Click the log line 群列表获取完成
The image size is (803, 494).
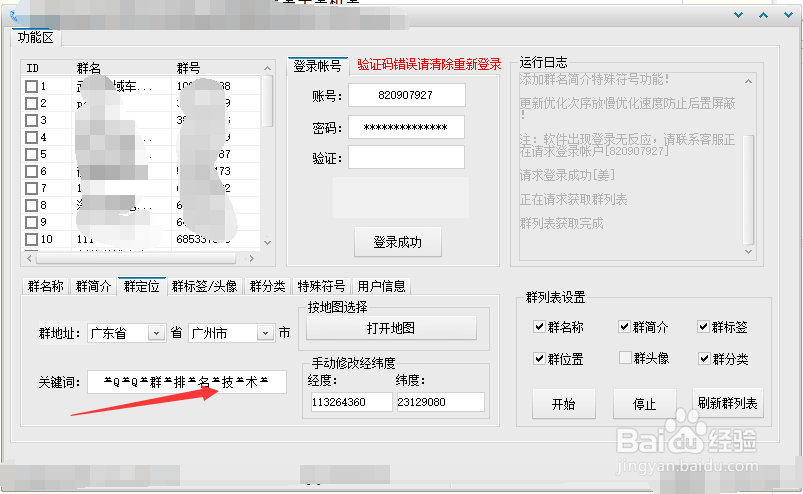click(562, 224)
